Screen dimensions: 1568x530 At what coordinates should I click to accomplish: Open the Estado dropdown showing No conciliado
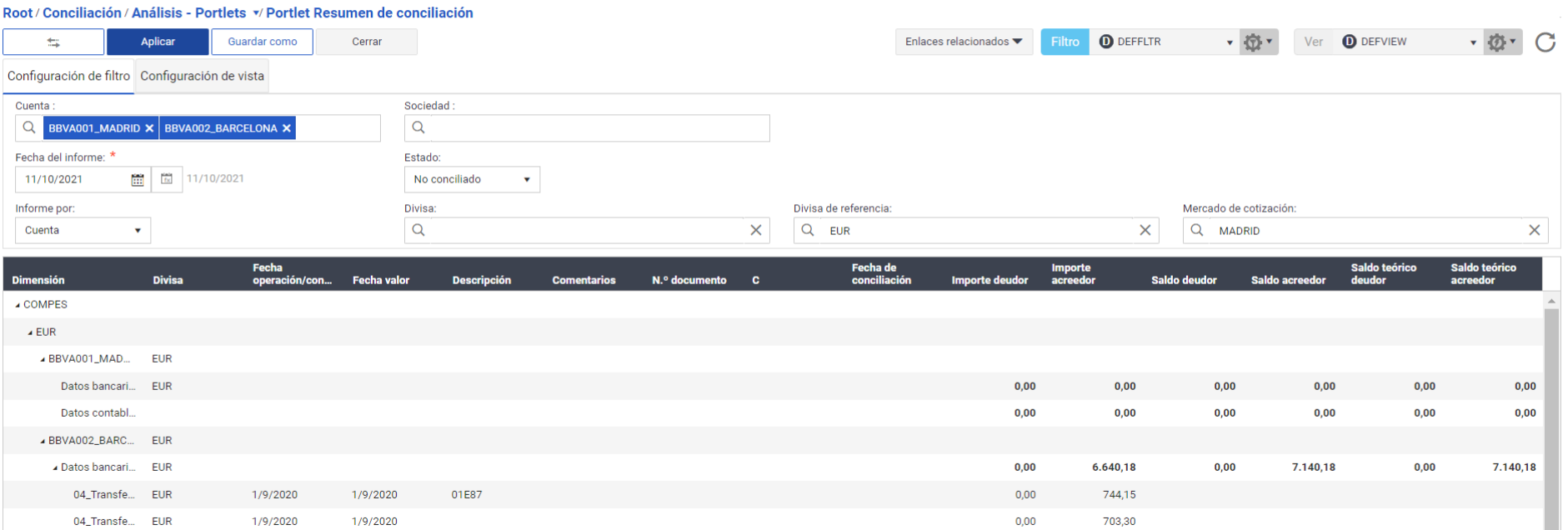[472, 180]
